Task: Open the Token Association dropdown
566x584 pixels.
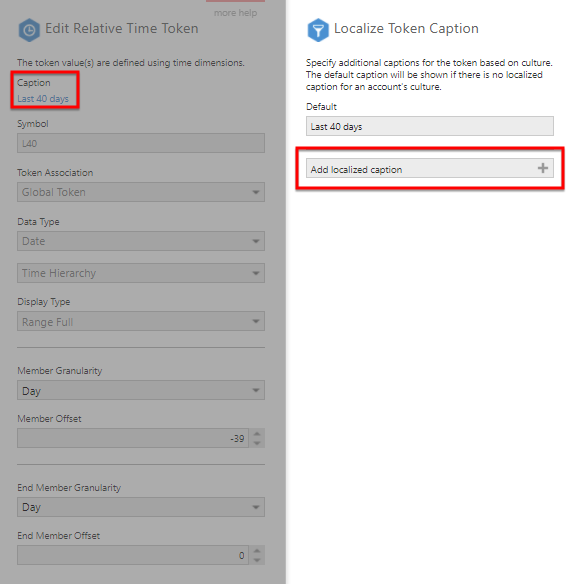Action: [x=141, y=192]
